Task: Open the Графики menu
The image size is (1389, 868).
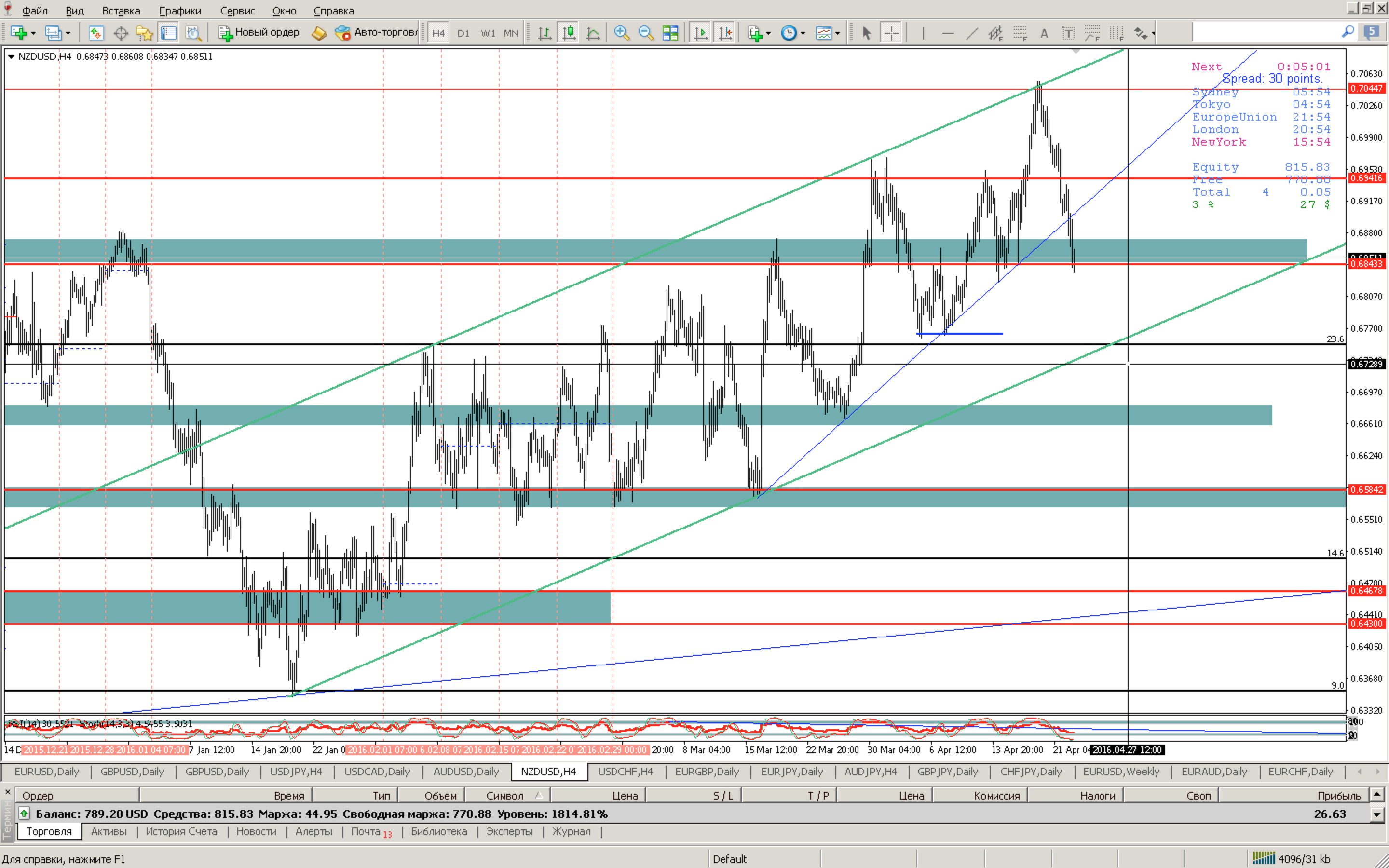Action: coord(180,10)
